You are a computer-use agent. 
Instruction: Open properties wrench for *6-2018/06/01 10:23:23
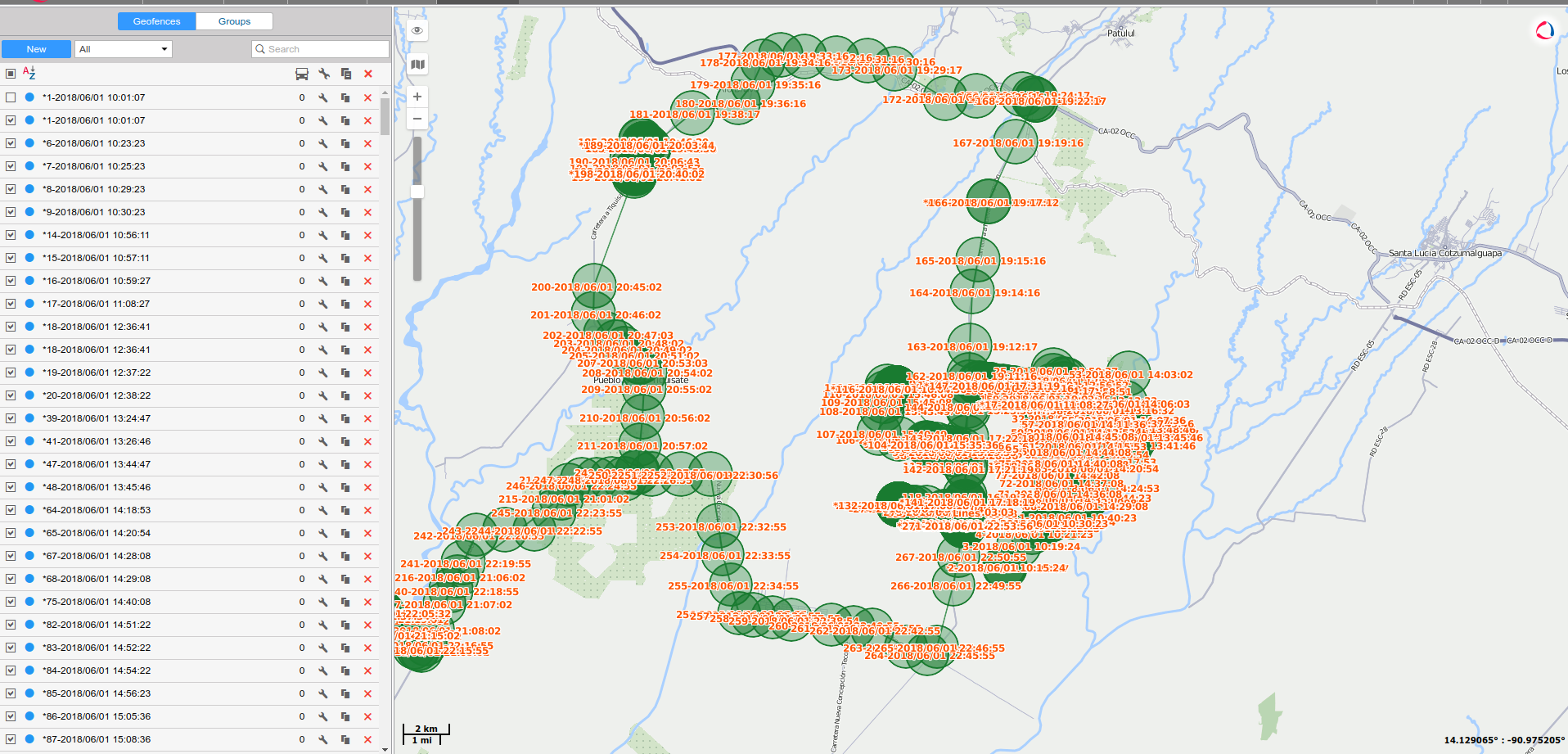[324, 143]
